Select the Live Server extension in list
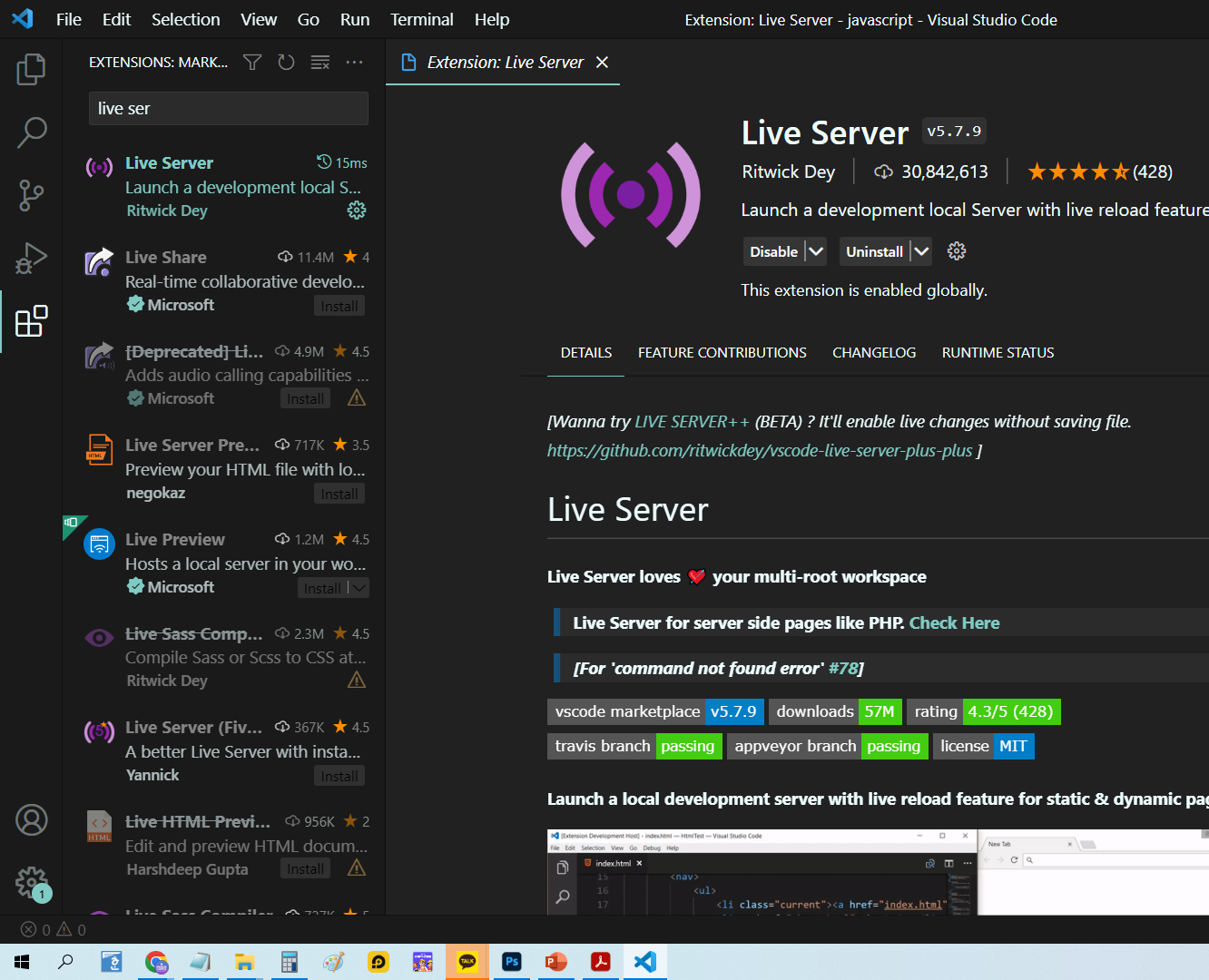Image resolution: width=1209 pixels, height=980 pixels. pos(225,186)
